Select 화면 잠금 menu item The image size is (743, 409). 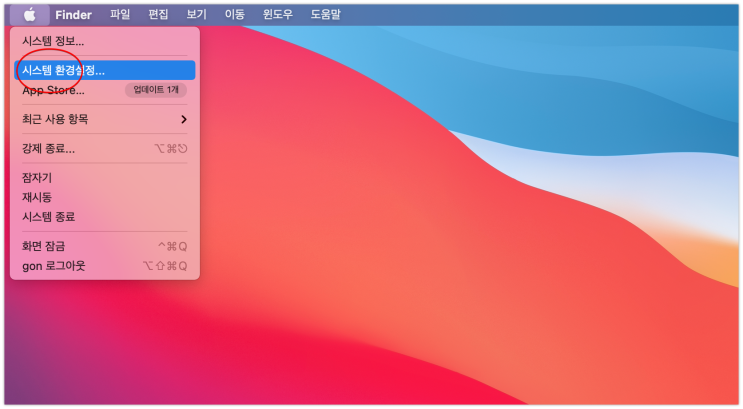pyautogui.click(x=104, y=246)
